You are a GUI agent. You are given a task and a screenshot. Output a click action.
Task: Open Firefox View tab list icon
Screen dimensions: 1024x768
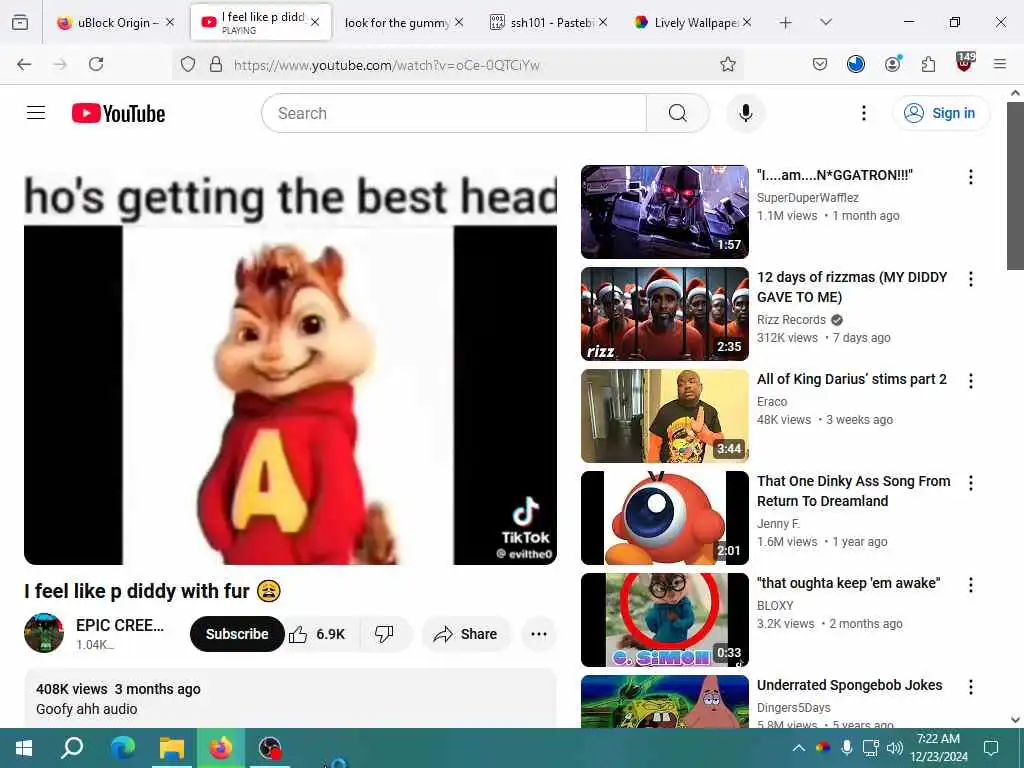coord(20,22)
